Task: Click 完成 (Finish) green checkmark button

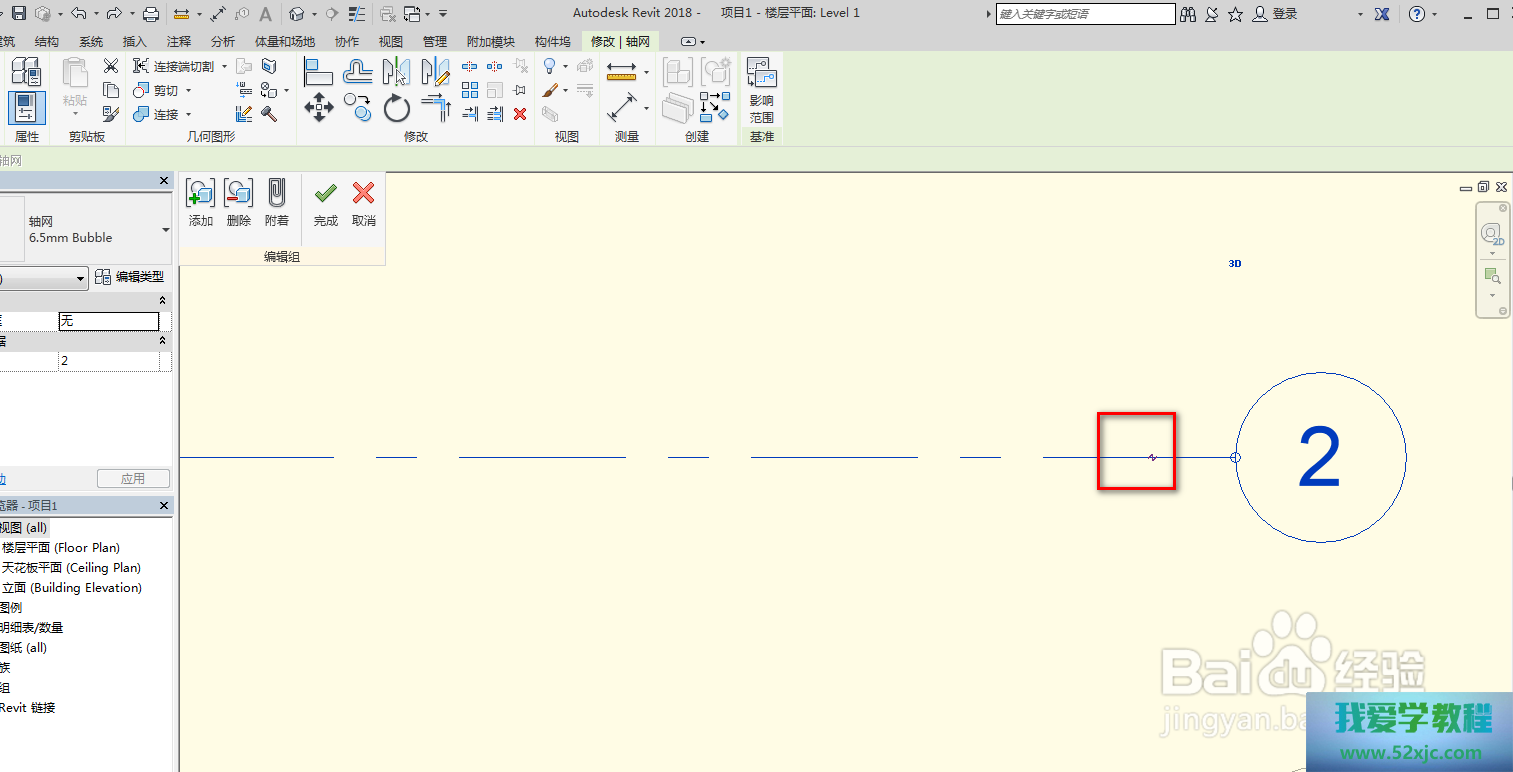Action: pos(326,193)
